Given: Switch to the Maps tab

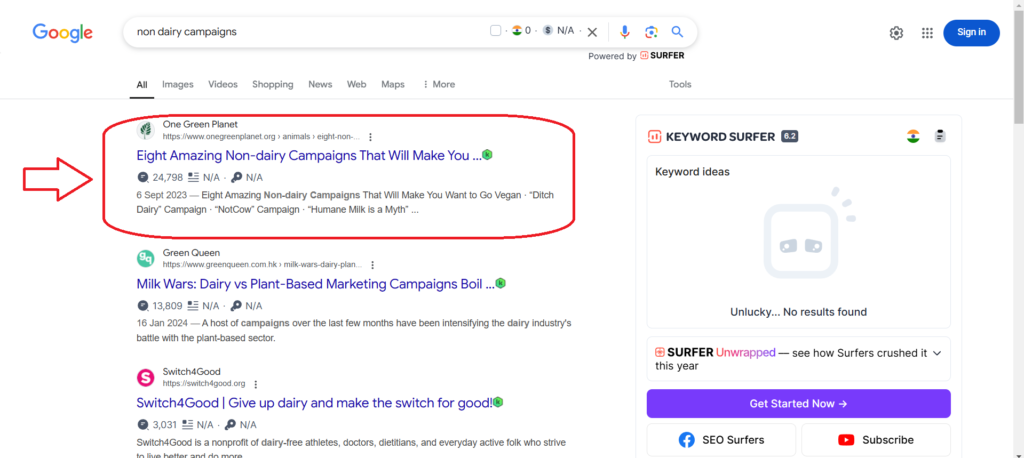Looking at the screenshot, I should point(392,84).
